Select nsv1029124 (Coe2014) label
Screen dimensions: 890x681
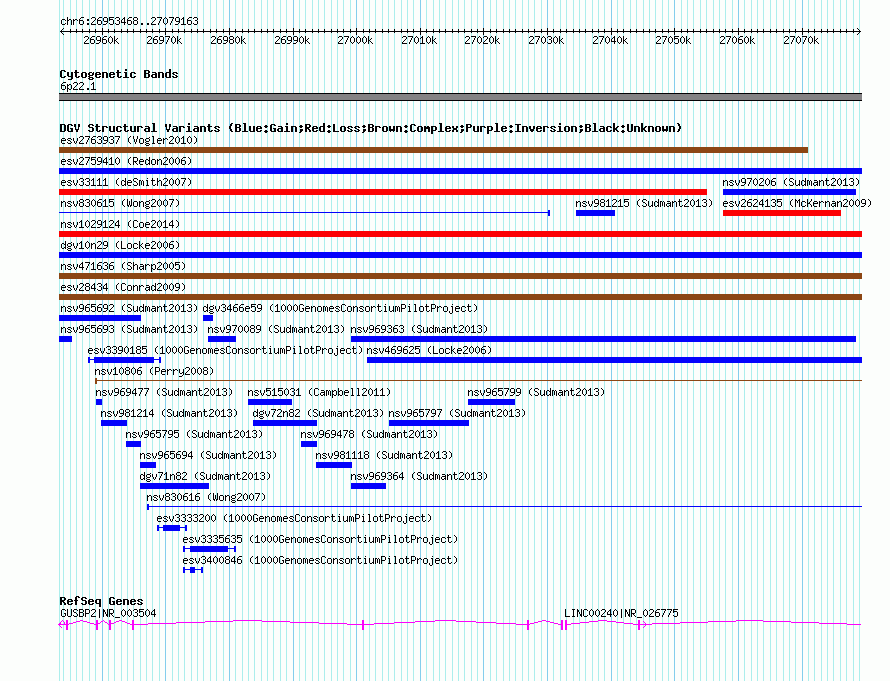click(x=120, y=224)
